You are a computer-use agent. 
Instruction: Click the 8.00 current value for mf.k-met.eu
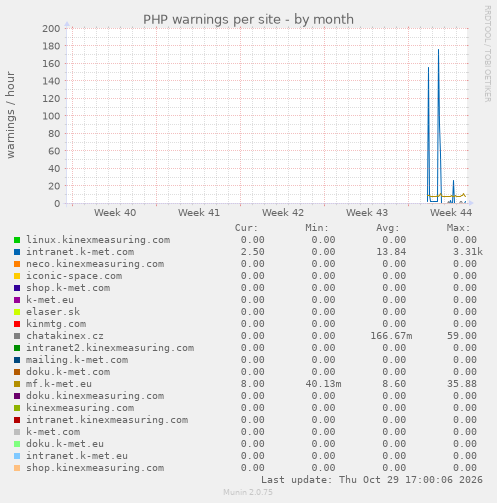[253, 384]
